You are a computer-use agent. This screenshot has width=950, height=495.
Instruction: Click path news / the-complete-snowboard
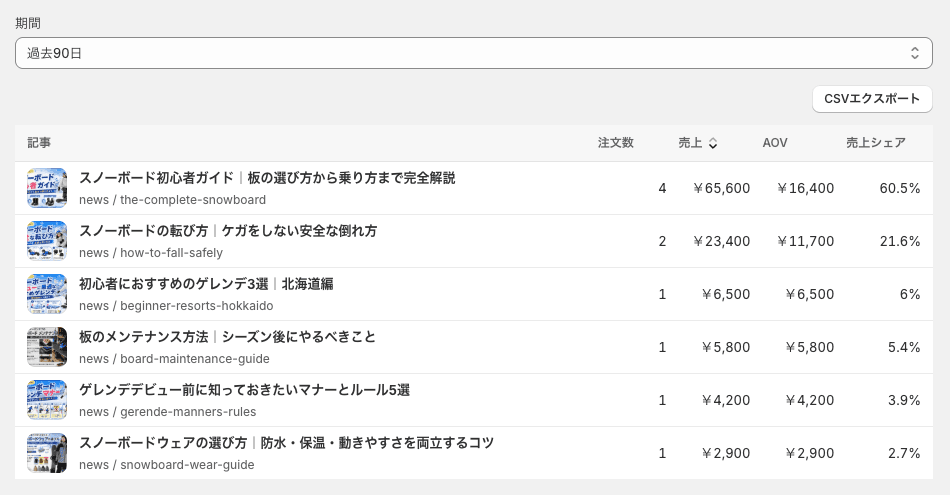pos(172,200)
